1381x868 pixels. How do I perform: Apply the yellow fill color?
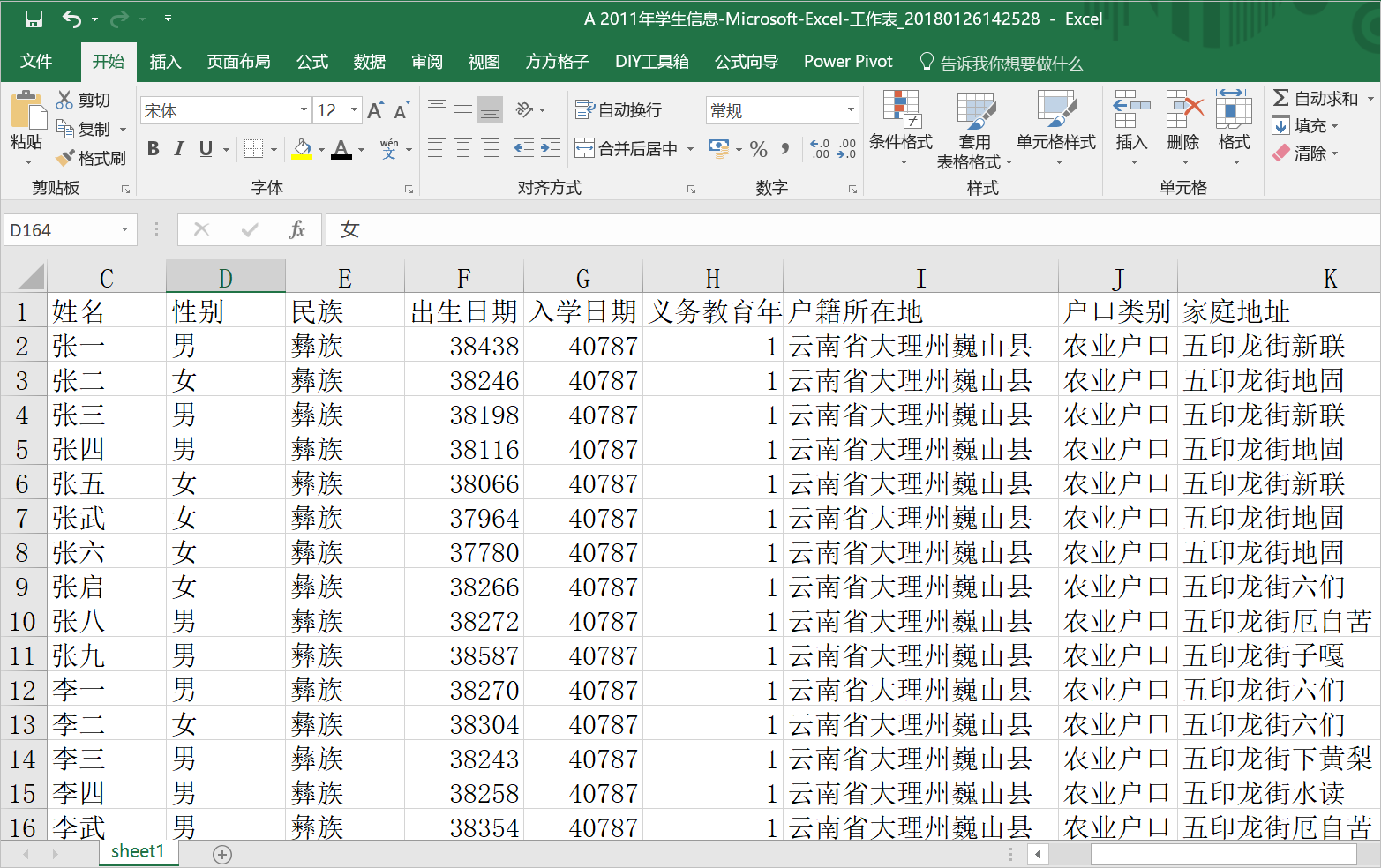tap(302, 148)
